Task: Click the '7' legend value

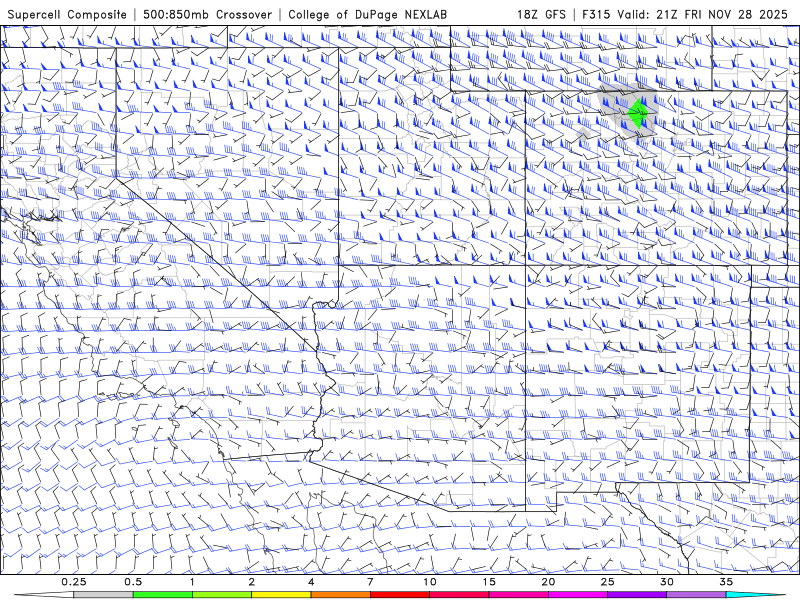Action: (370, 582)
